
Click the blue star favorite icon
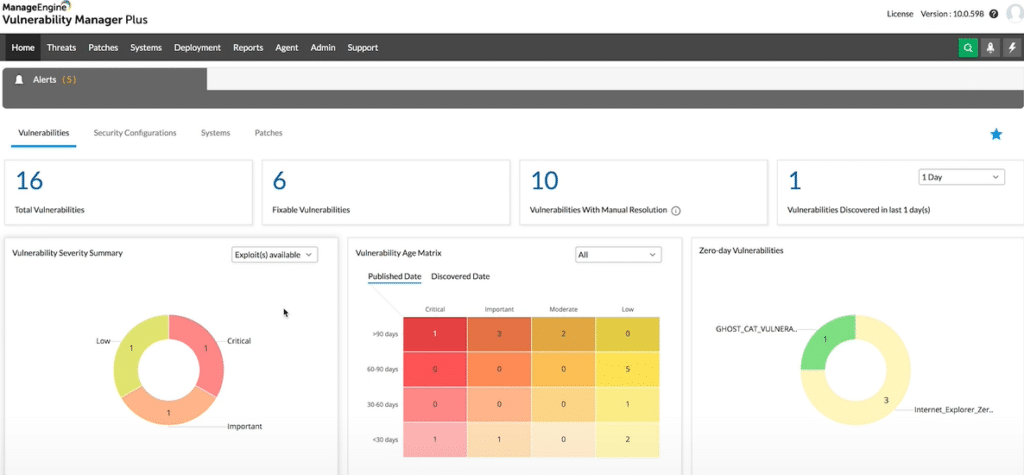pos(996,134)
